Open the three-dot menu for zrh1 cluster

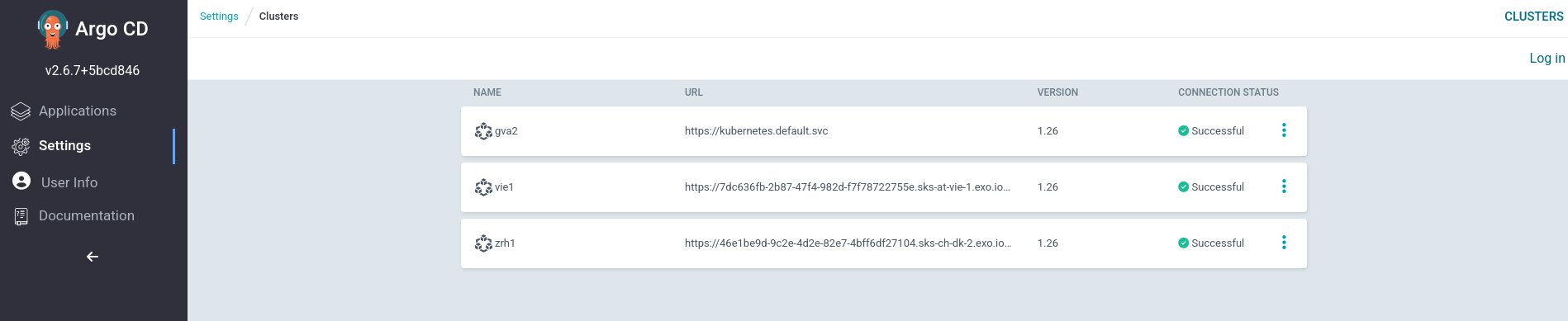(1284, 243)
